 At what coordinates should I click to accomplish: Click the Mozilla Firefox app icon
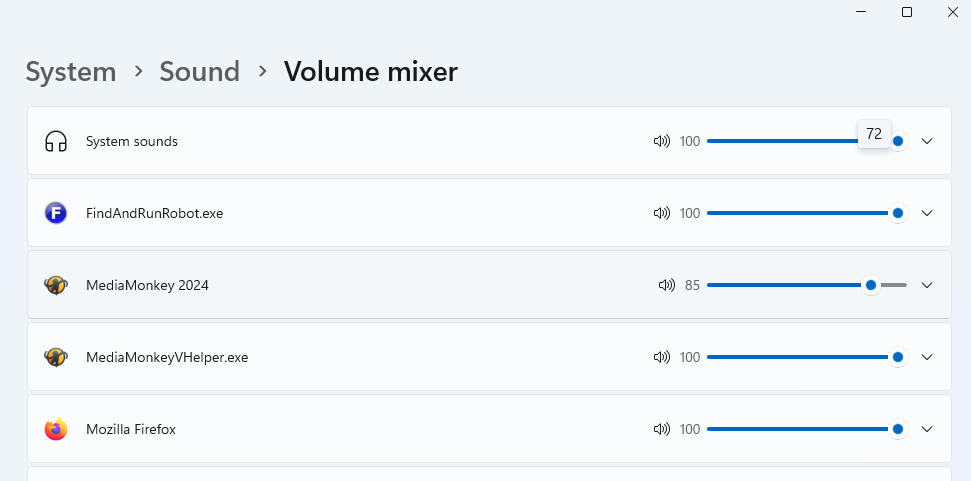coord(56,429)
